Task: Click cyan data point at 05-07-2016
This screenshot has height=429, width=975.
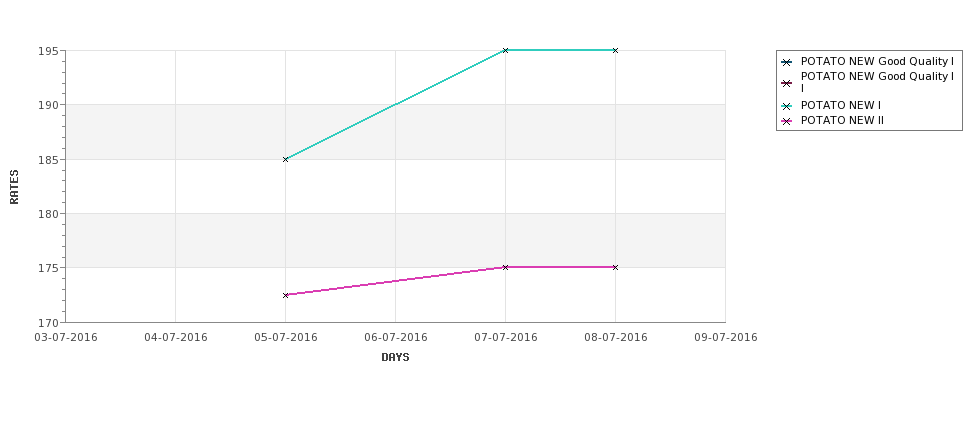Action: [285, 159]
